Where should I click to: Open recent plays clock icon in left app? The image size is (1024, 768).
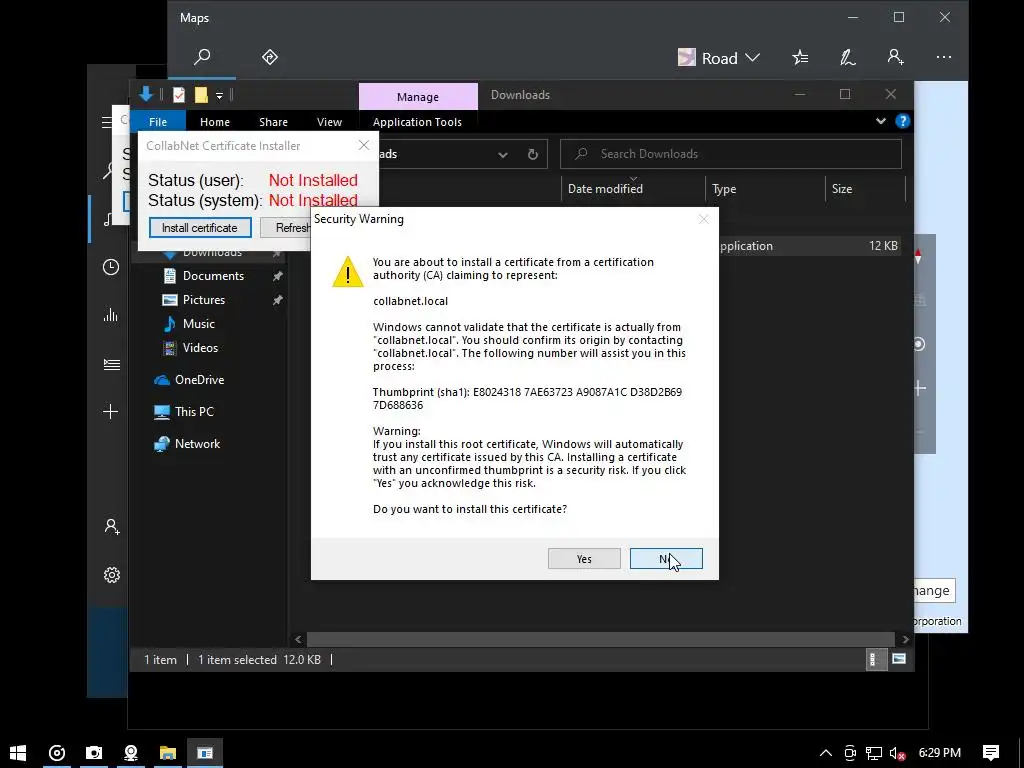pyautogui.click(x=111, y=266)
